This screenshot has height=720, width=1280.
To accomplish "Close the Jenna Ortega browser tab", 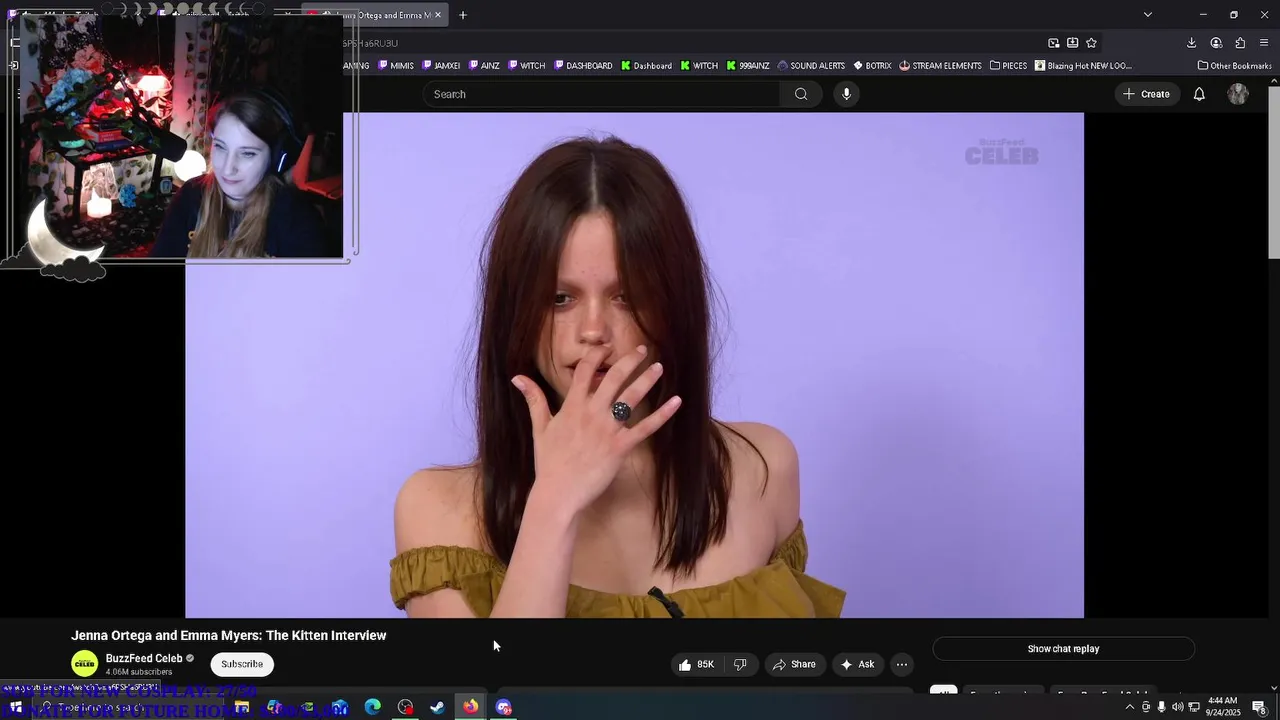I will coord(437,15).
